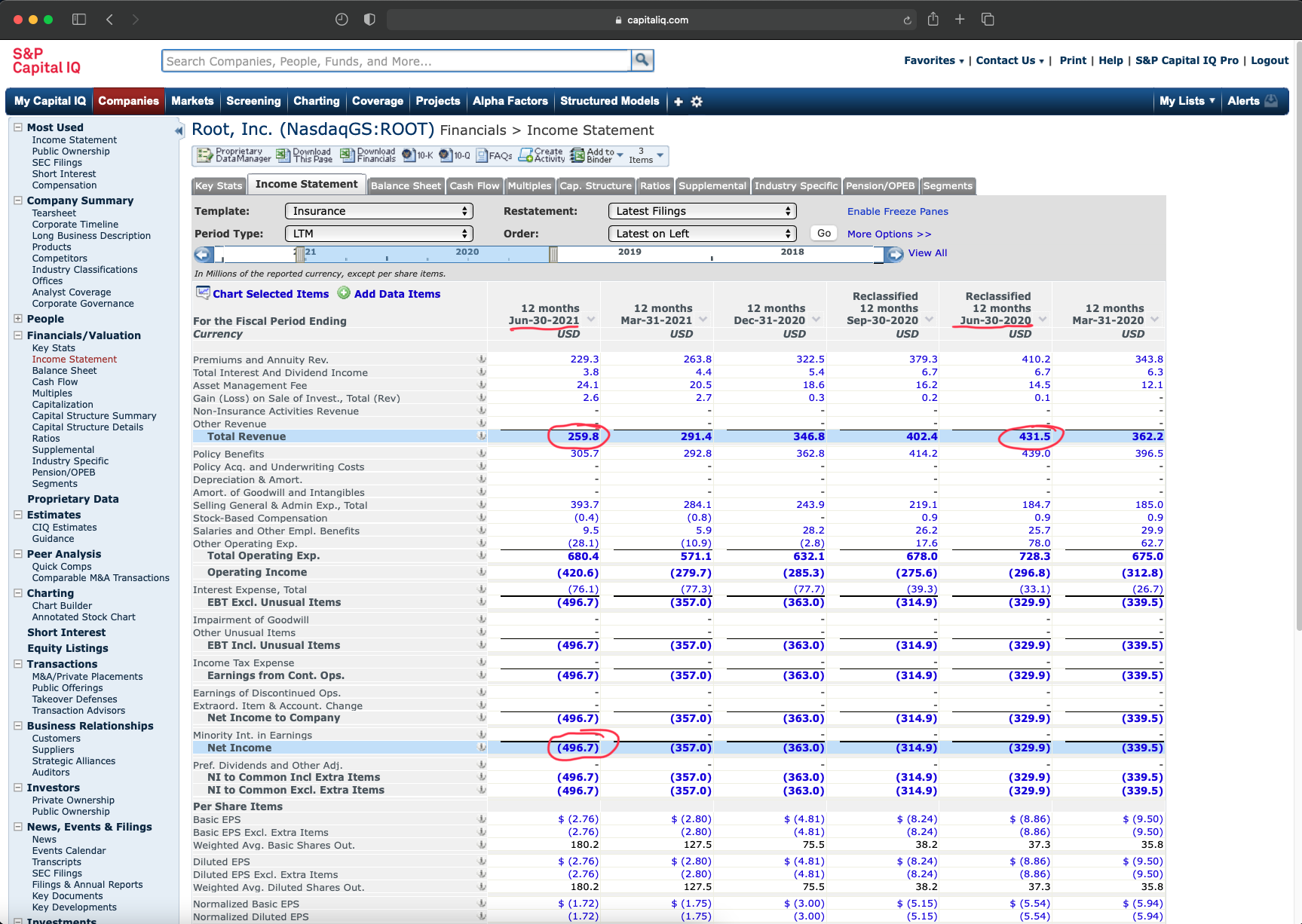
Task: Switch to the Cash Flow tab
Action: tap(474, 185)
